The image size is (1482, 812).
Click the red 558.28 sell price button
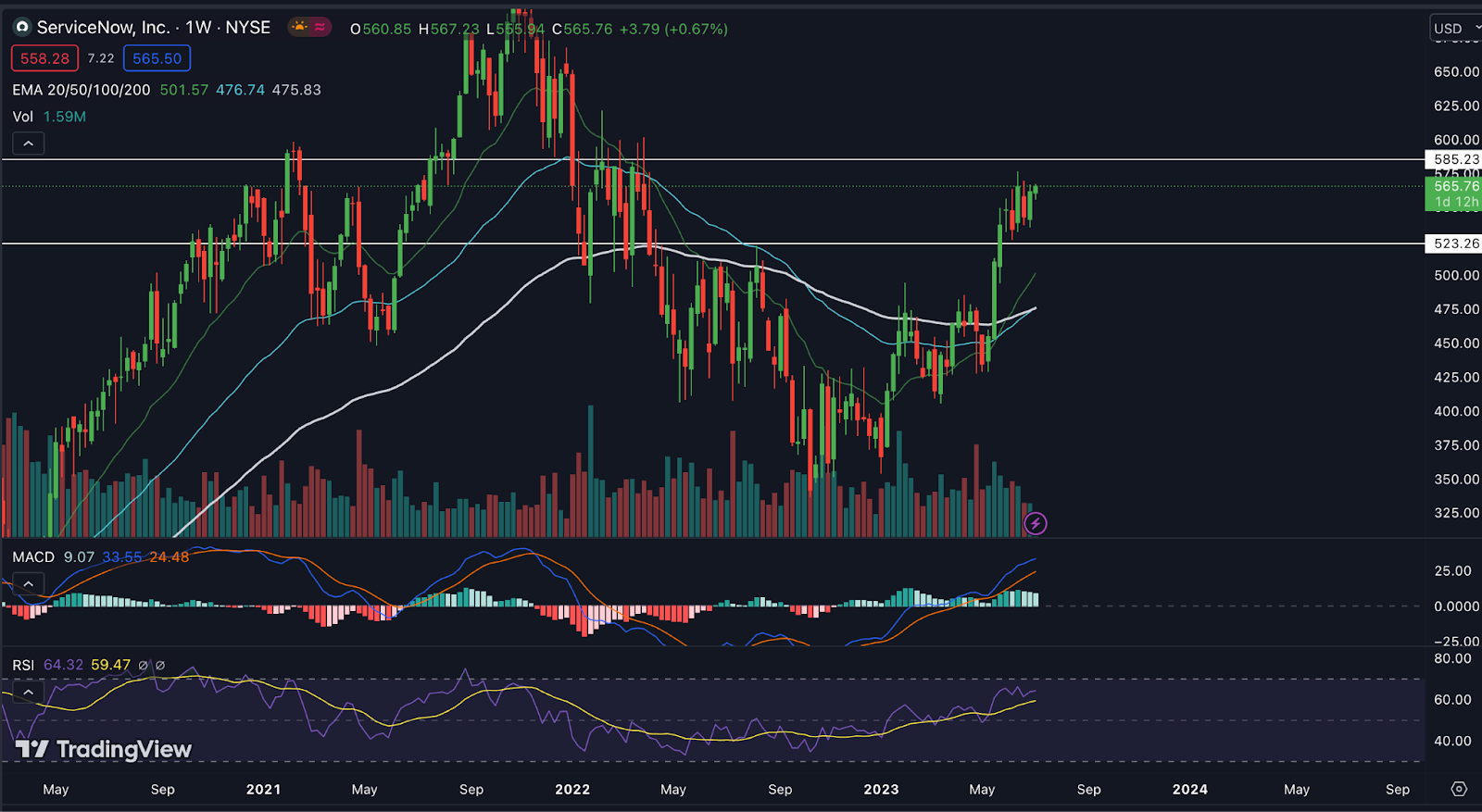pyautogui.click(x=44, y=58)
